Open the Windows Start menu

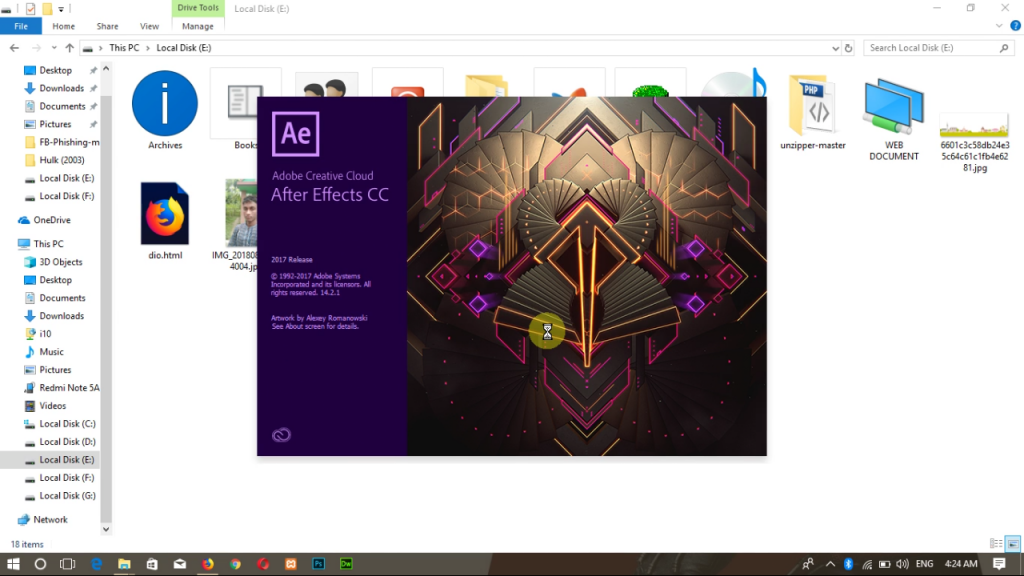pos(13,564)
